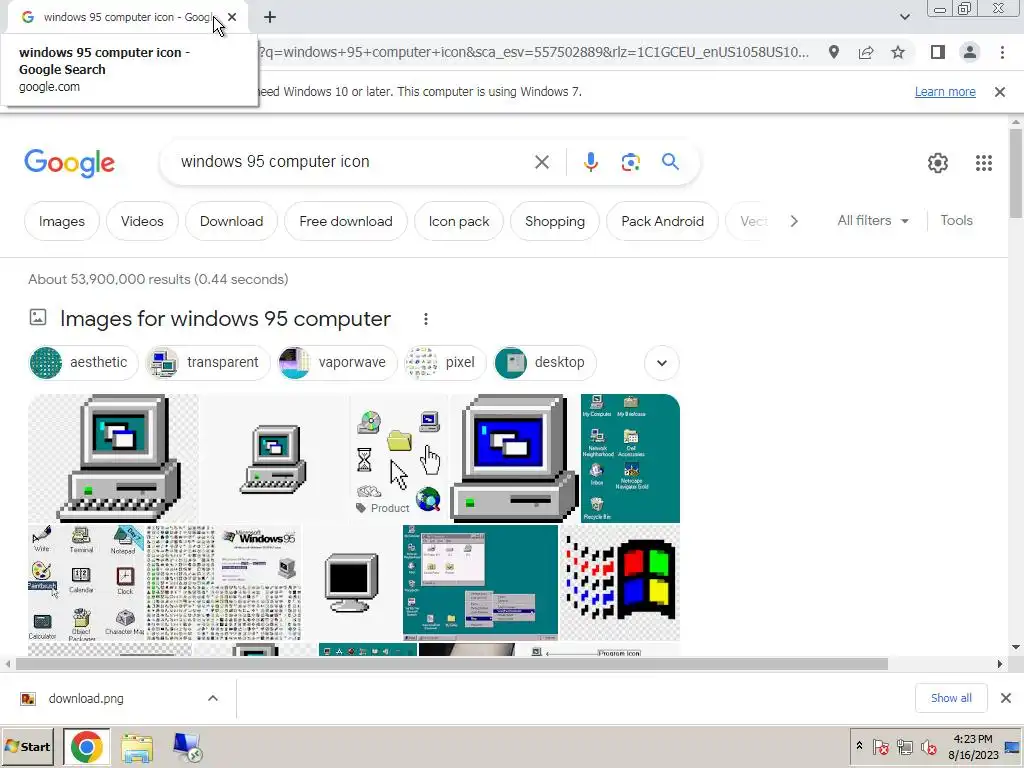
Task: Select the Icon pack filter chip
Action: tap(458, 221)
